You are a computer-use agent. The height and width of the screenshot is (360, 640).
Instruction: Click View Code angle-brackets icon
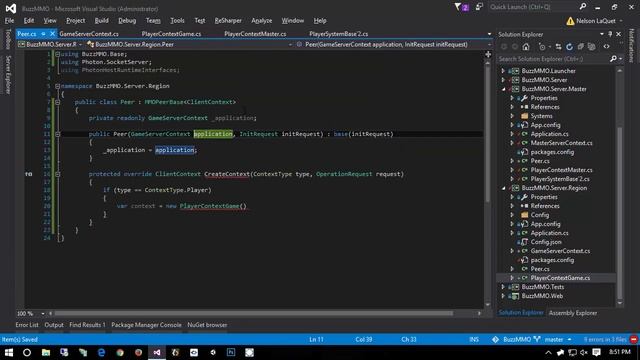coord(607,47)
